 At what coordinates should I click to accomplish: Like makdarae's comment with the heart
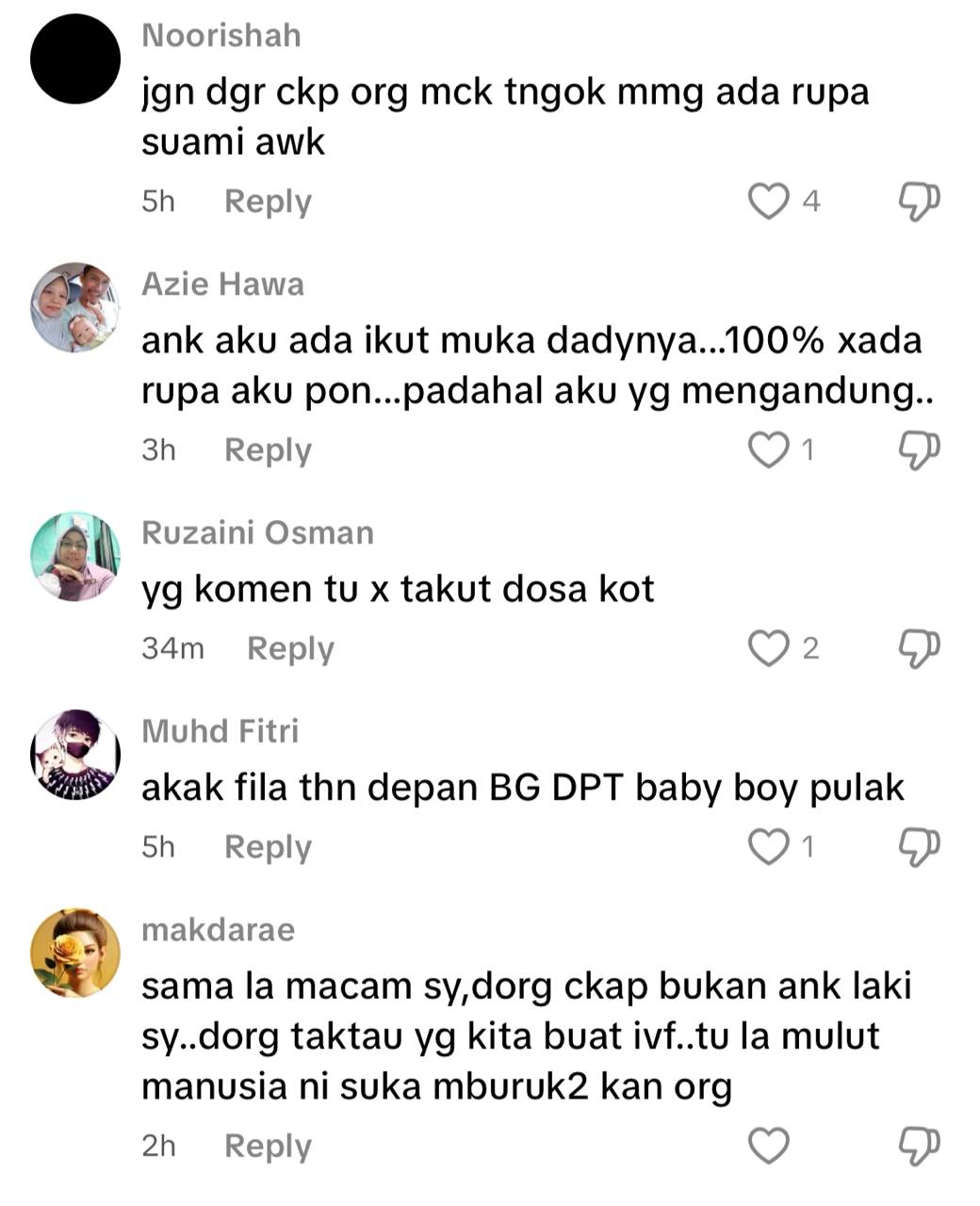click(x=768, y=1146)
